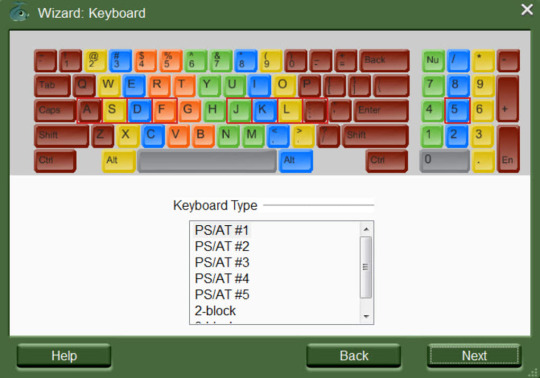Select PS/AT #3 keyboard type
540x378 pixels.
point(222,263)
